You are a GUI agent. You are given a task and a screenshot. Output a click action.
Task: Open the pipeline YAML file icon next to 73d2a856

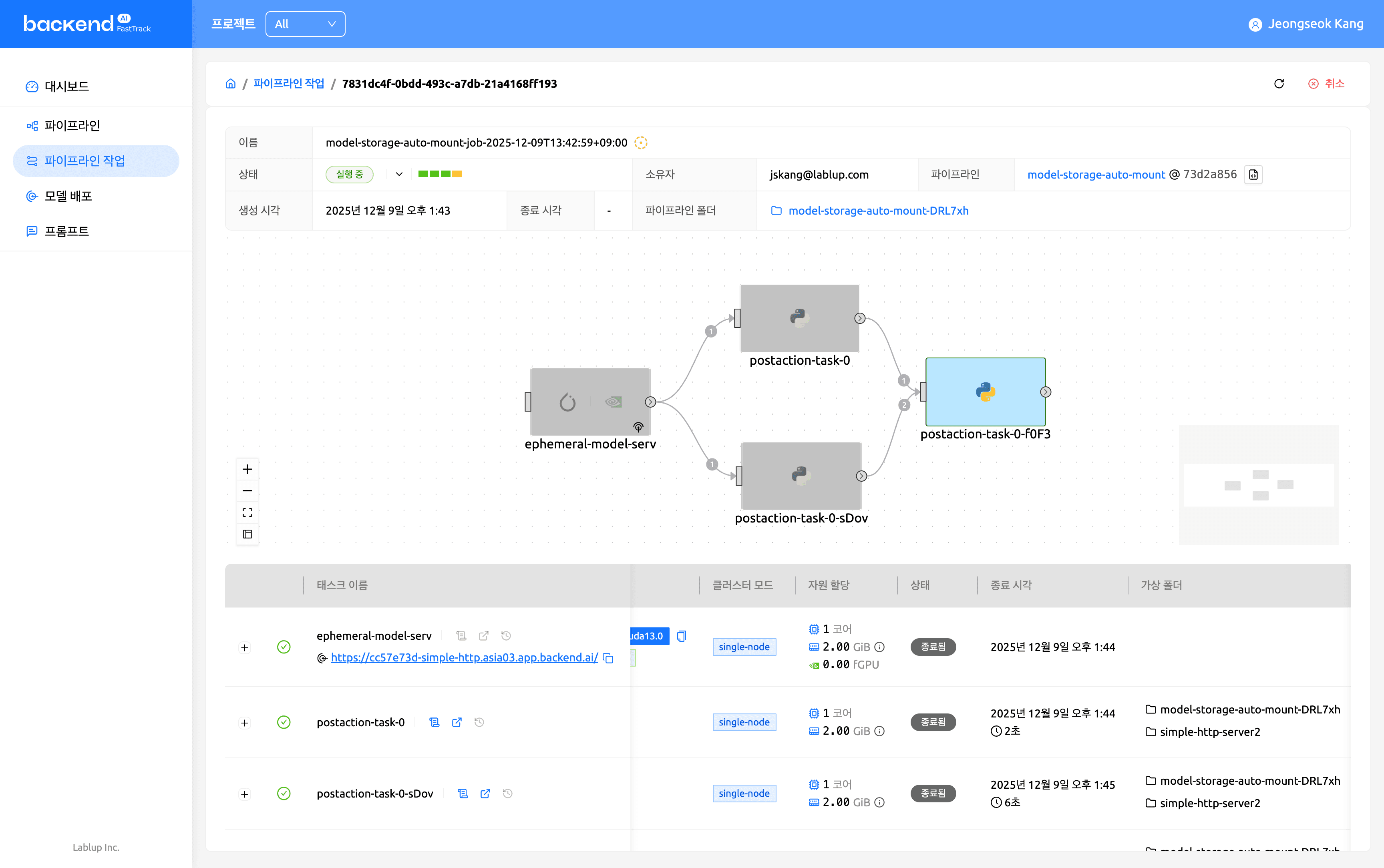(1254, 175)
